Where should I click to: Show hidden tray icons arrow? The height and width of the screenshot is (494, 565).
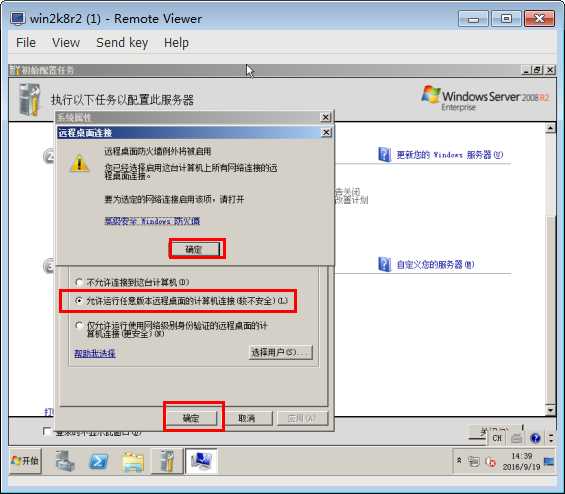(x=459, y=460)
